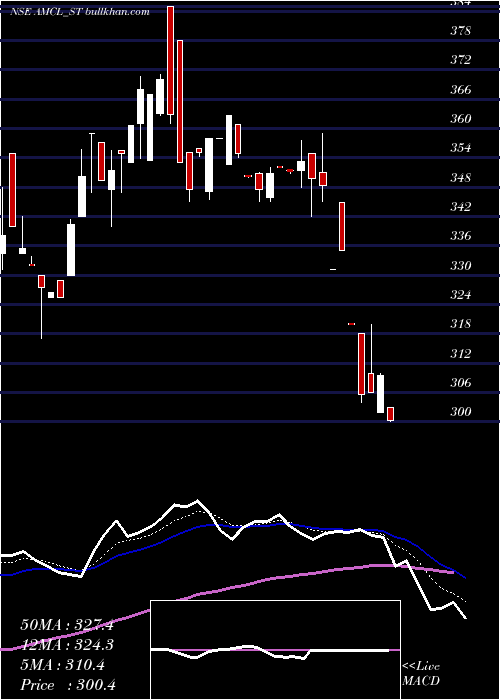Click the Price : 300.4 readout
Screen dimensions: 500x700
(68, 685)
